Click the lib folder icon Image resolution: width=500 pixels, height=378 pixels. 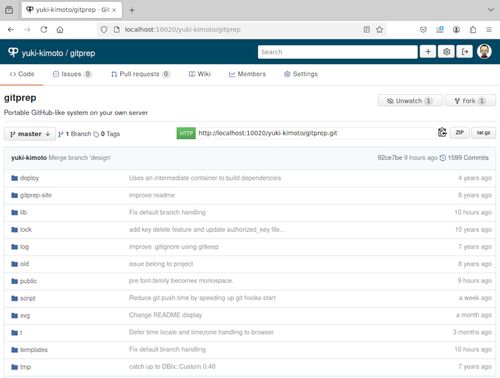(x=14, y=212)
